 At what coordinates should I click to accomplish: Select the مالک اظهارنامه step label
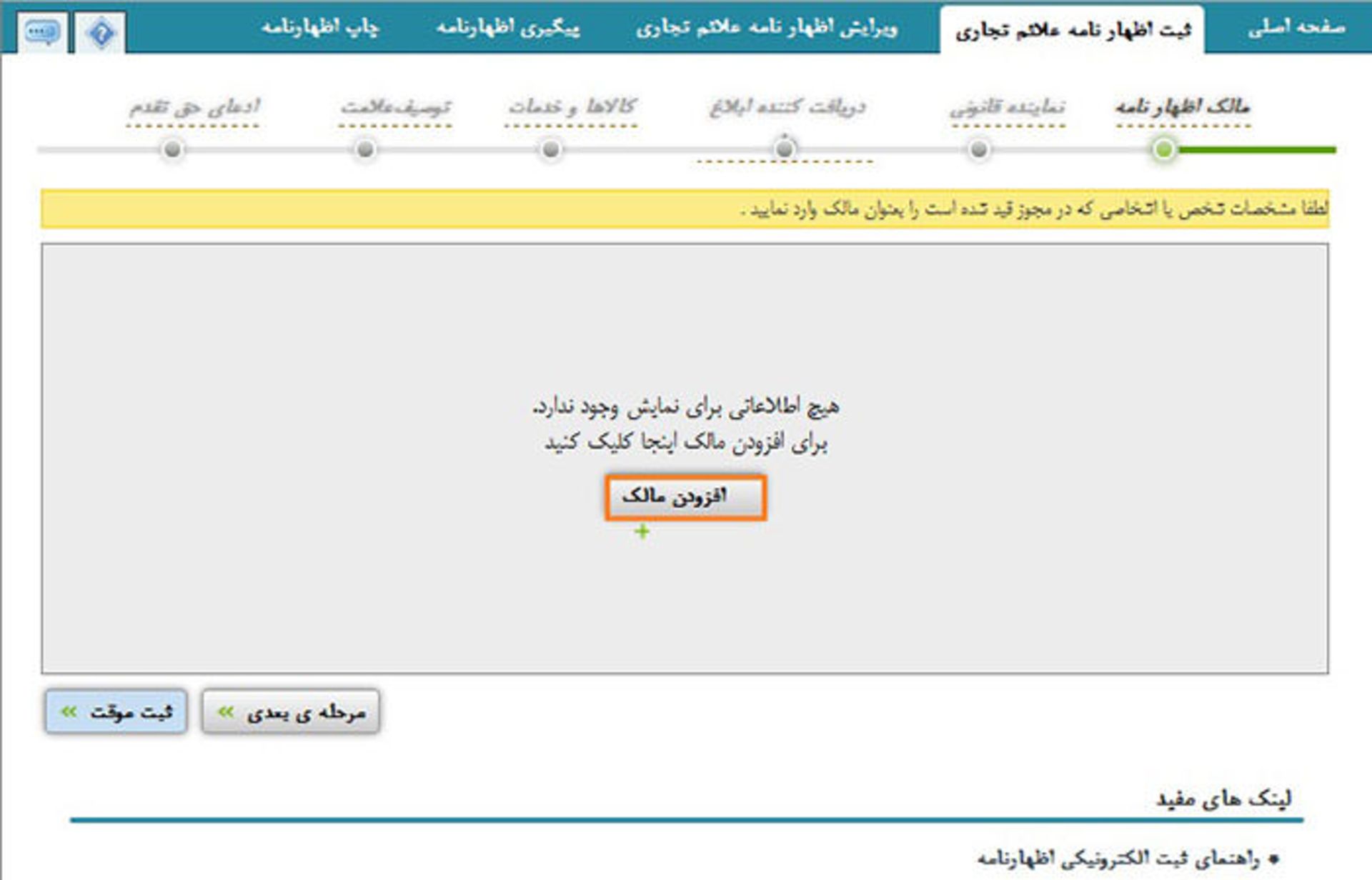pos(1183,107)
